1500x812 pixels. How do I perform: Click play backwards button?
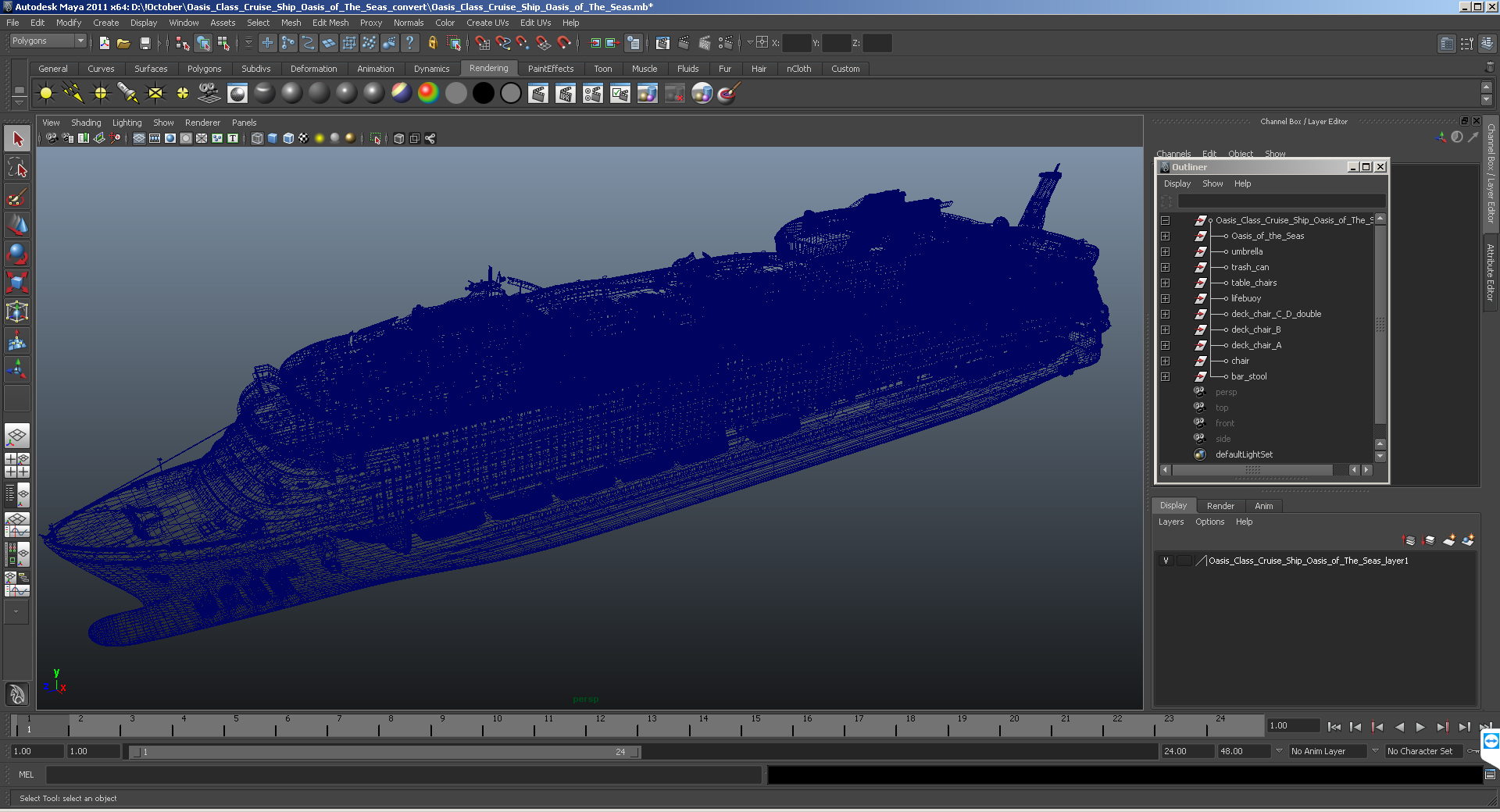(x=1399, y=727)
